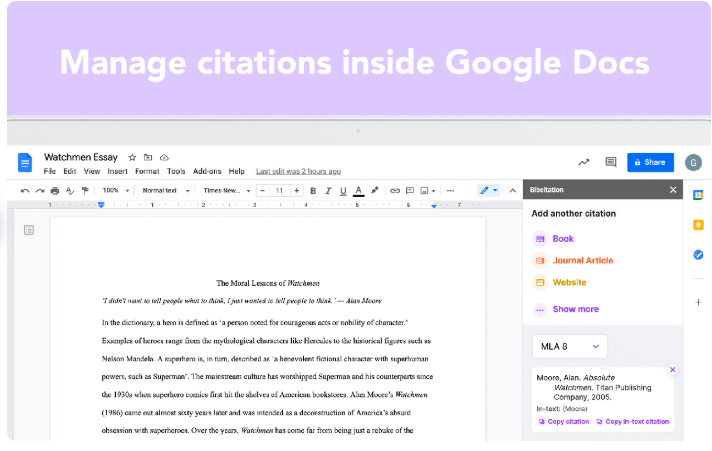This screenshot has width=712, height=451.
Task: Open Google Calendar in side panel
Action: 698,196
